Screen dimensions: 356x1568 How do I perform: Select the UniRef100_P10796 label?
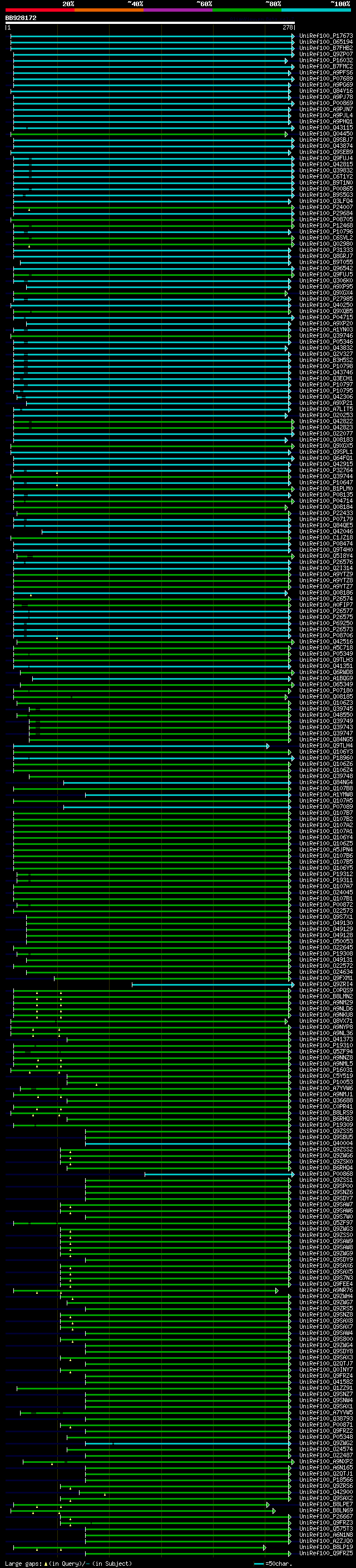[x=326, y=232]
